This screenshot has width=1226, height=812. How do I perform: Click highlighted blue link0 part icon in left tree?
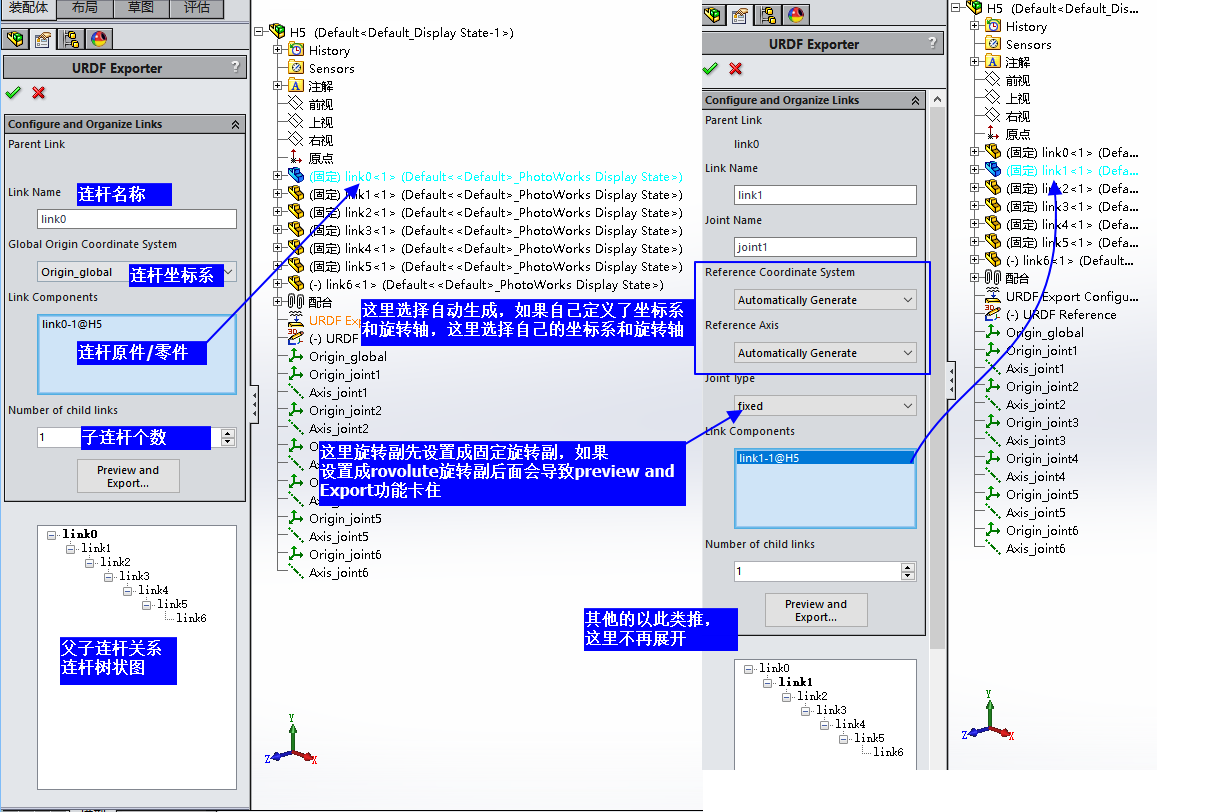click(x=296, y=176)
